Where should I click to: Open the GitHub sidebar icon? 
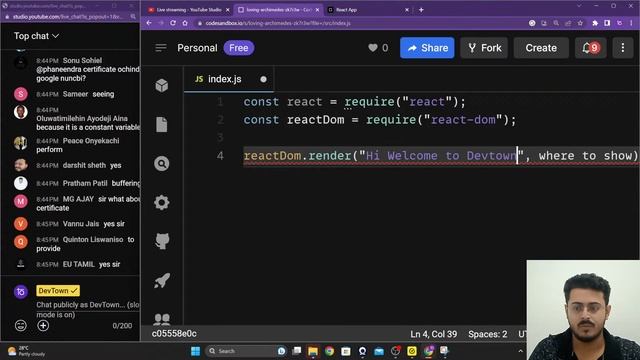162,241
